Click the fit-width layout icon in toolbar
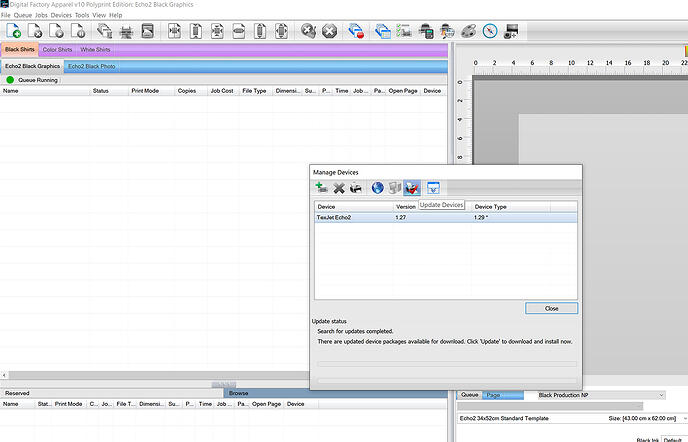Image resolution: width=688 pixels, height=442 pixels. pos(239,31)
